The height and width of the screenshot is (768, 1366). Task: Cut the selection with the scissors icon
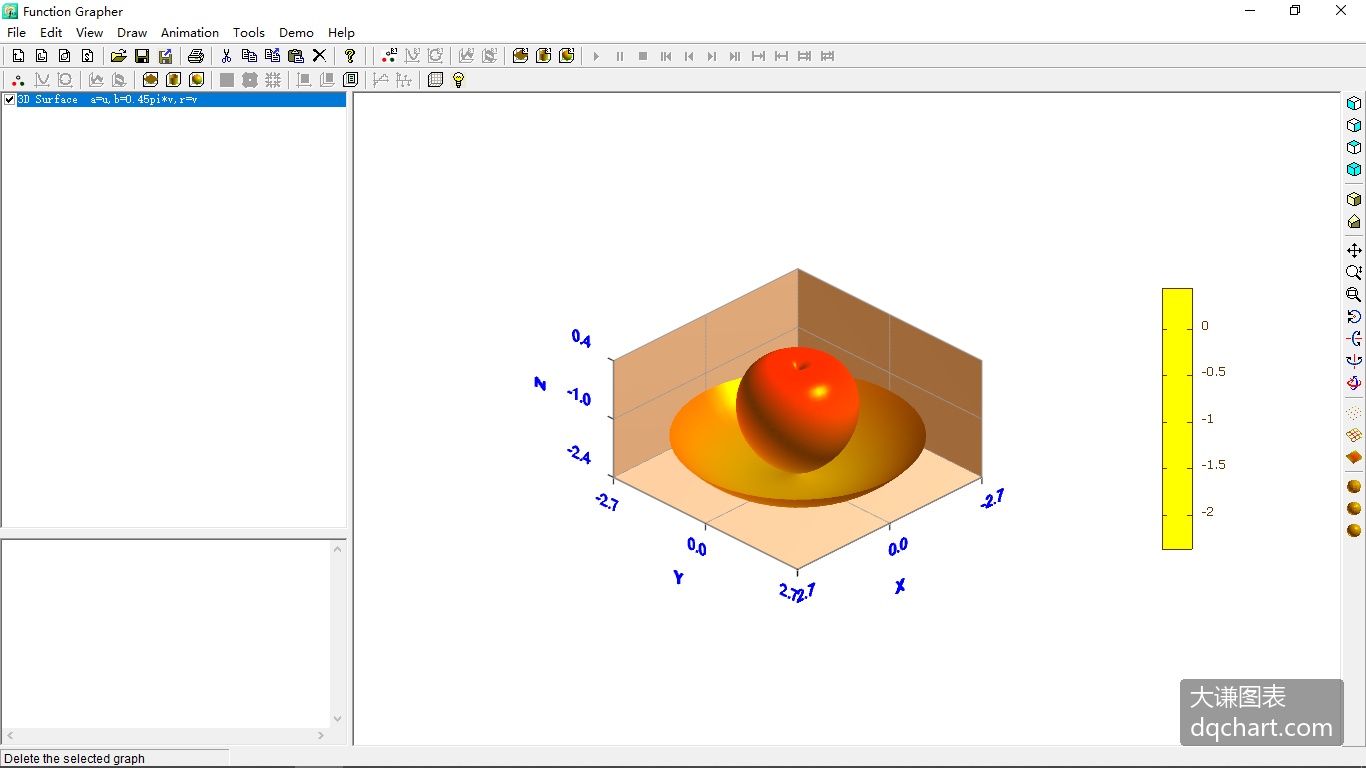(227, 56)
